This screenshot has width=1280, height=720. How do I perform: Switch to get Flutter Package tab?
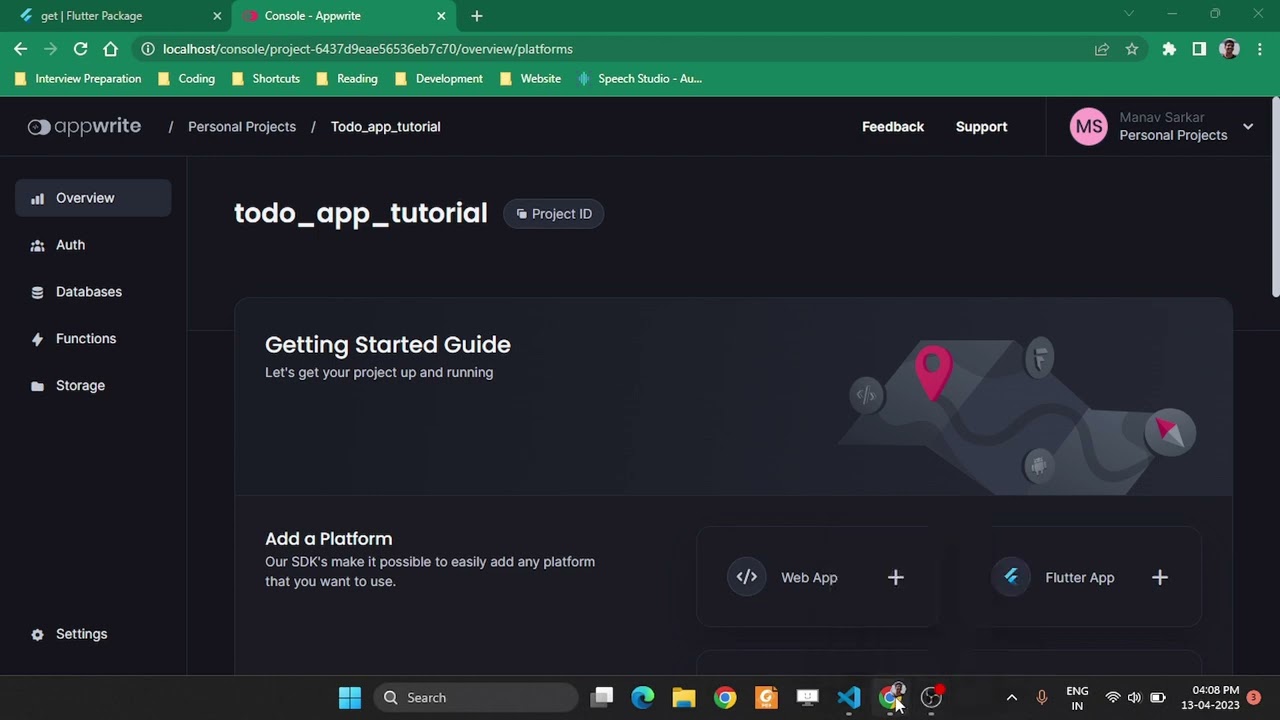[116, 16]
